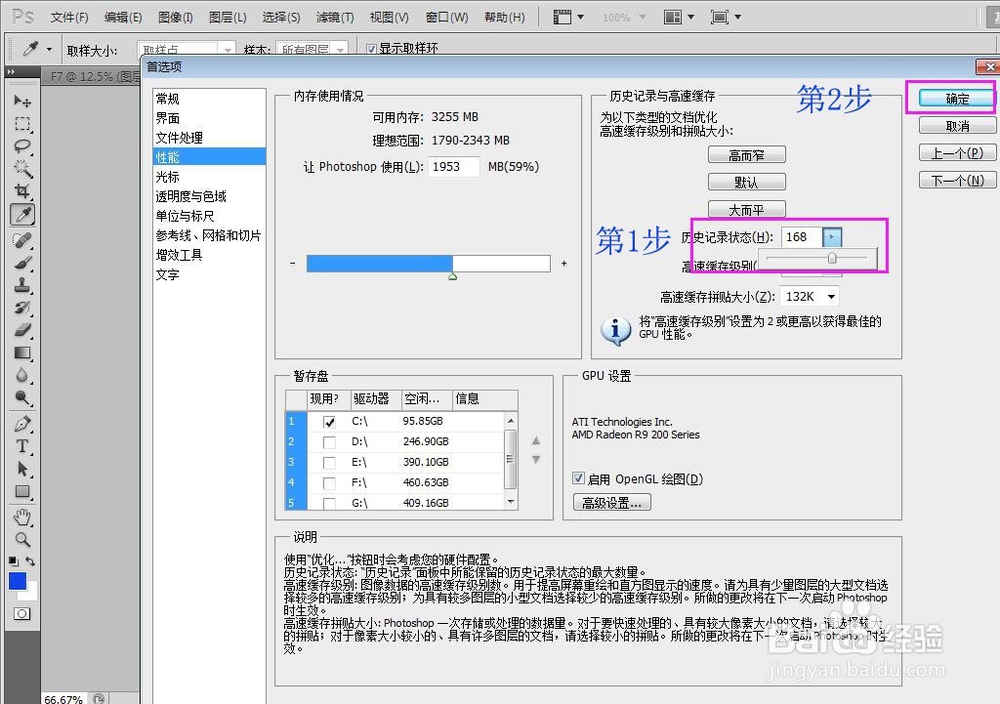Click the 取消 button
Image resolution: width=1000 pixels, height=704 pixels.
957,126
